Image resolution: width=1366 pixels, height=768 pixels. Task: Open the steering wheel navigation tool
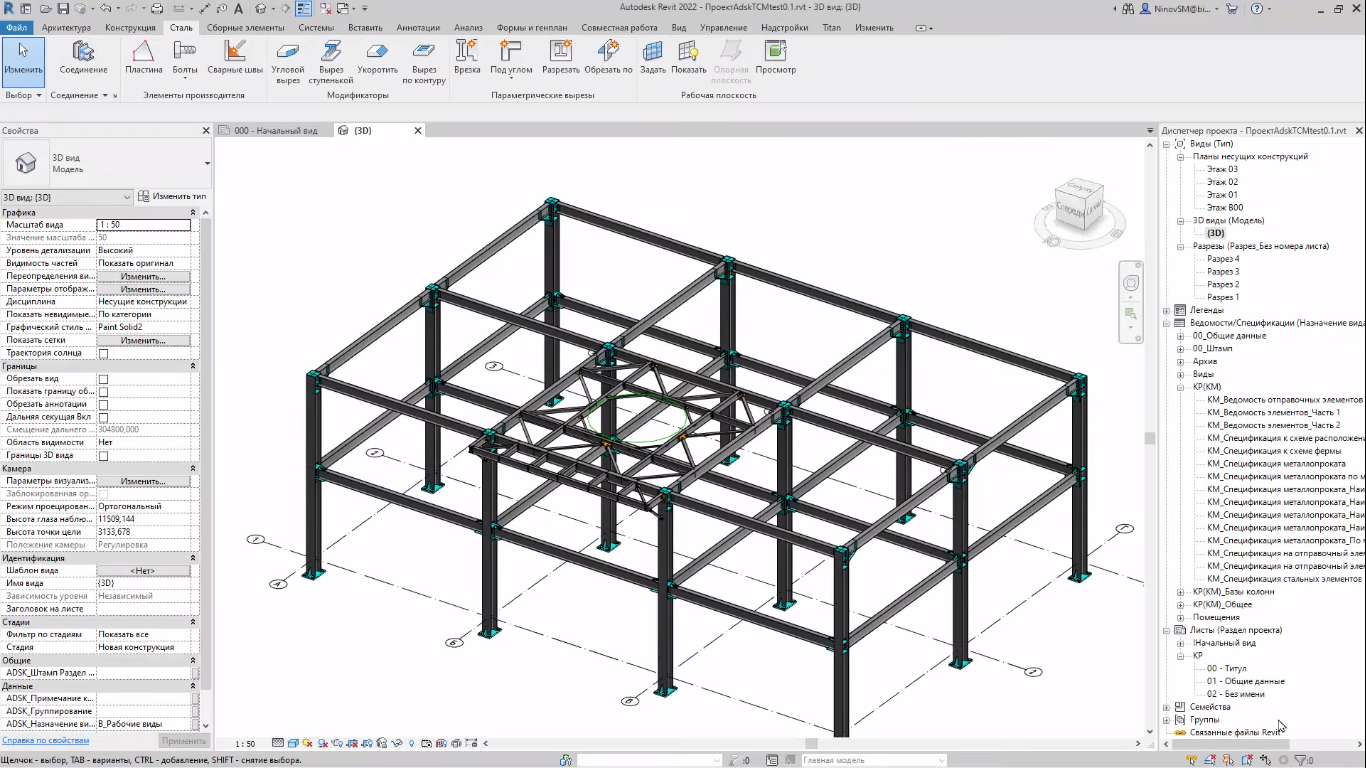click(1131, 284)
